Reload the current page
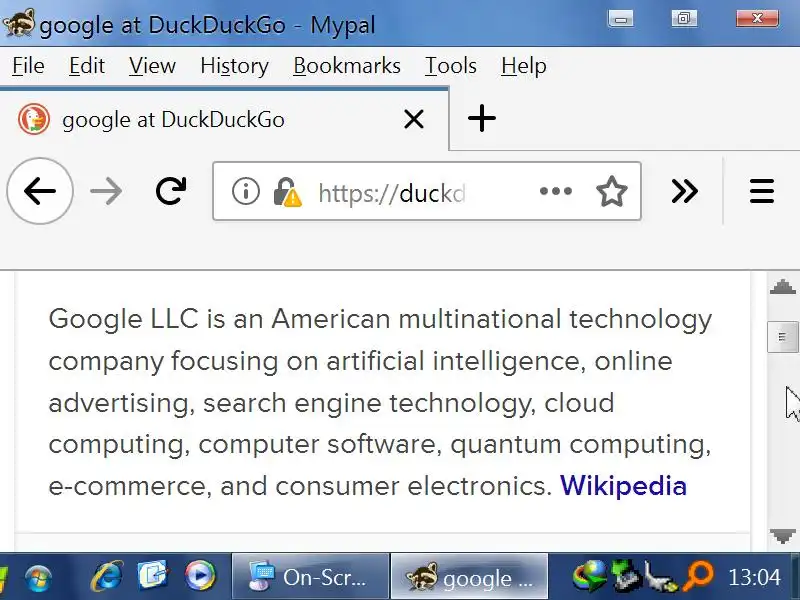800x600 pixels. pyautogui.click(x=171, y=191)
